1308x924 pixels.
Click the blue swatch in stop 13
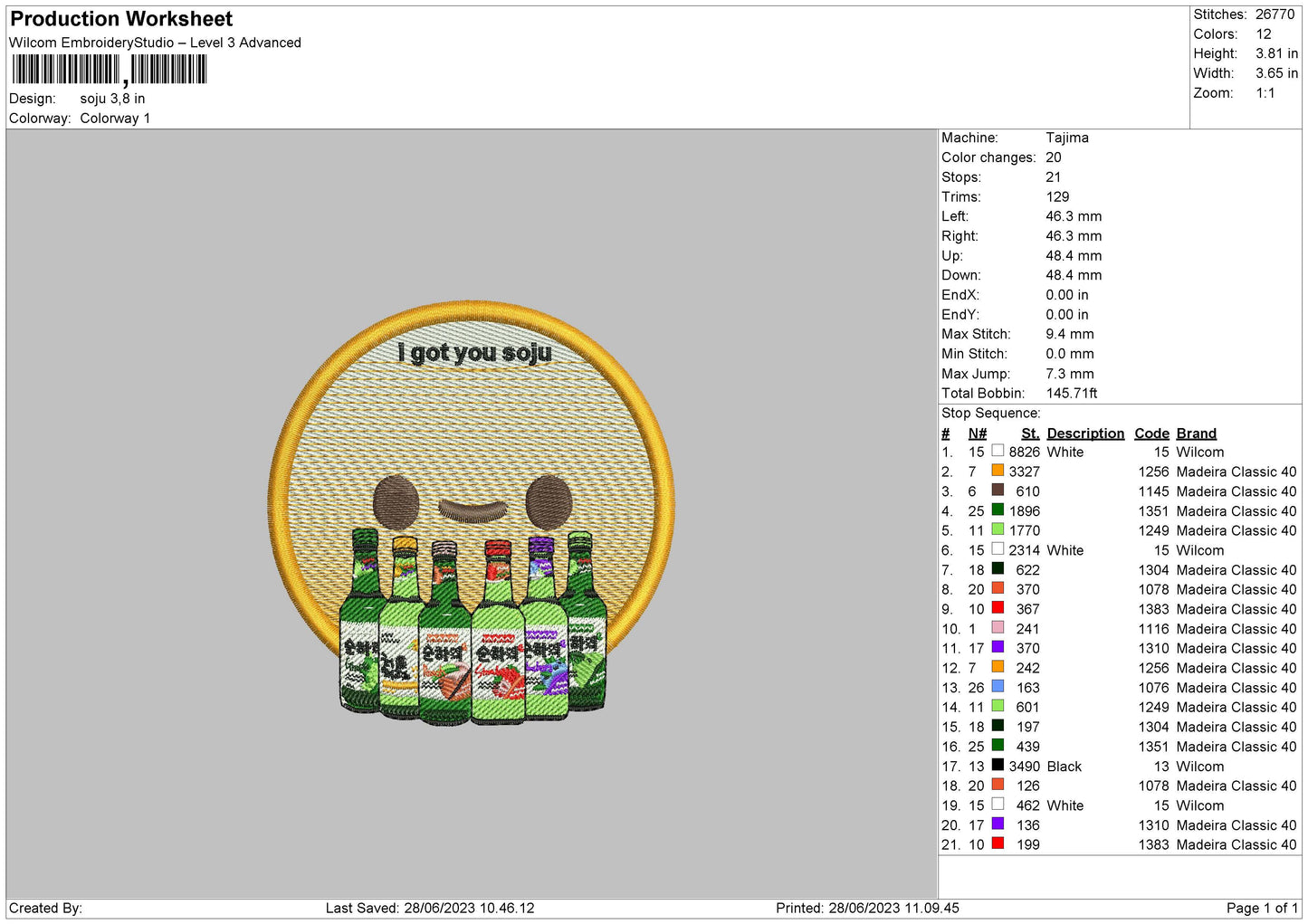pyautogui.click(x=998, y=686)
